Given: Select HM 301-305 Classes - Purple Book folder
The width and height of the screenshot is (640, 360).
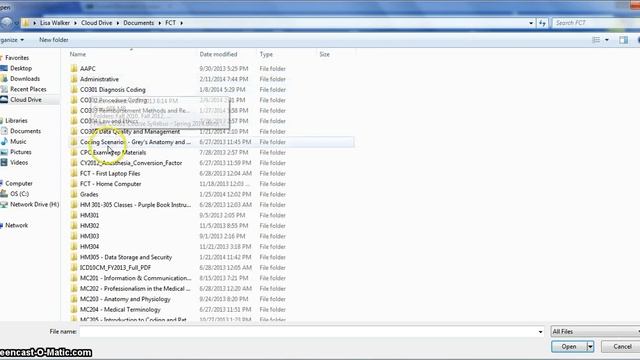Looking at the screenshot, I should coord(136,205).
